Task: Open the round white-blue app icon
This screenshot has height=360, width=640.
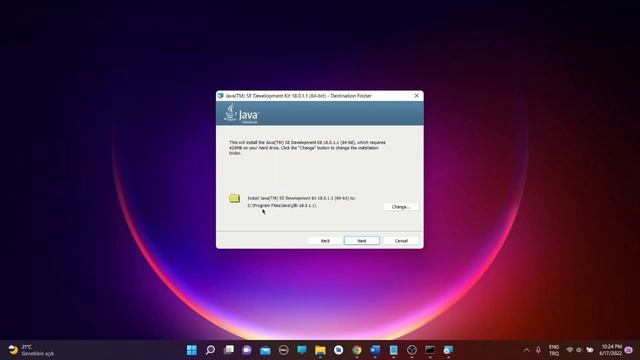Action: click(338, 350)
